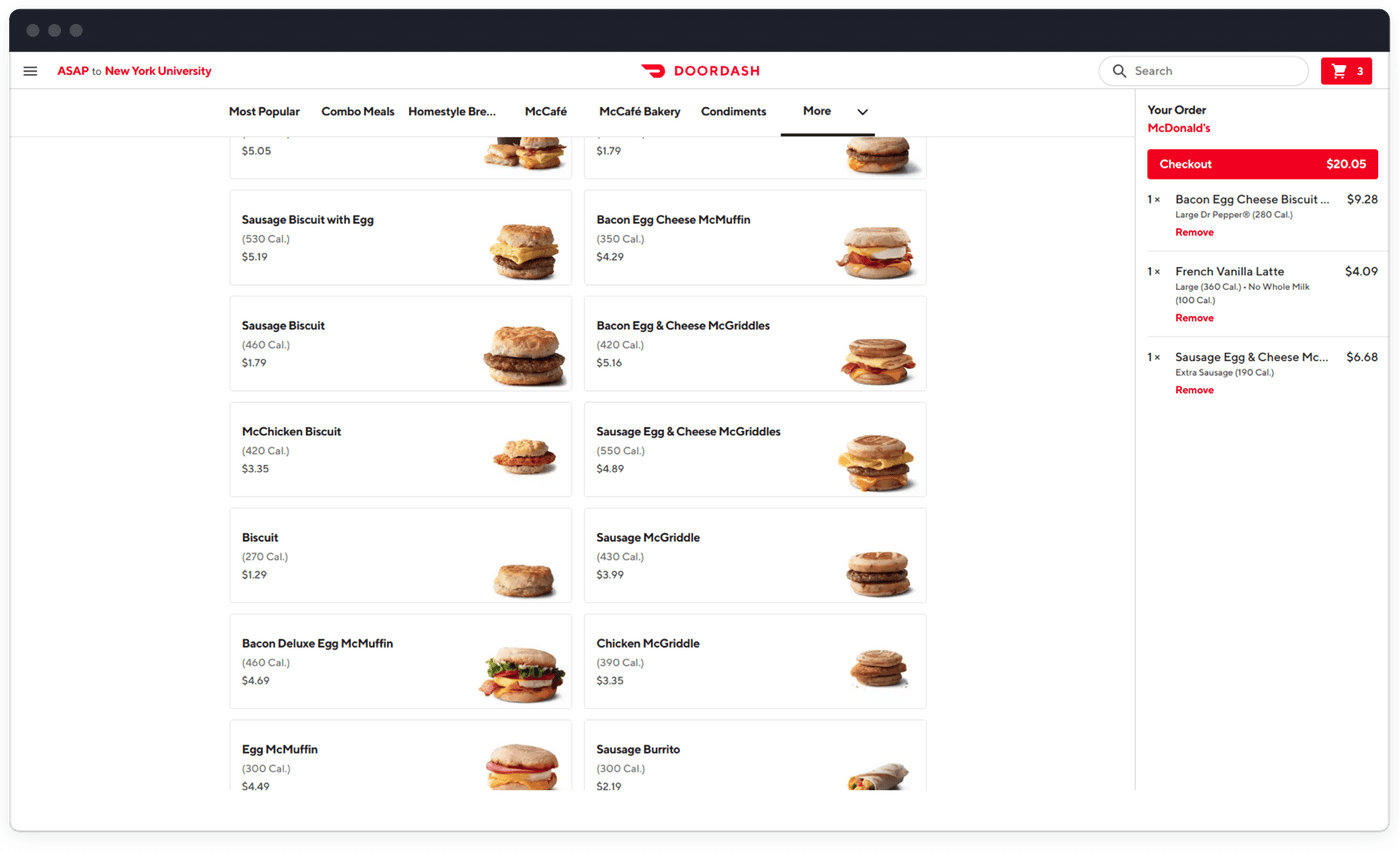Screen dimensions: 1399x851
Task: Select Sausage McGriddle title
Action: pyautogui.click(x=648, y=538)
